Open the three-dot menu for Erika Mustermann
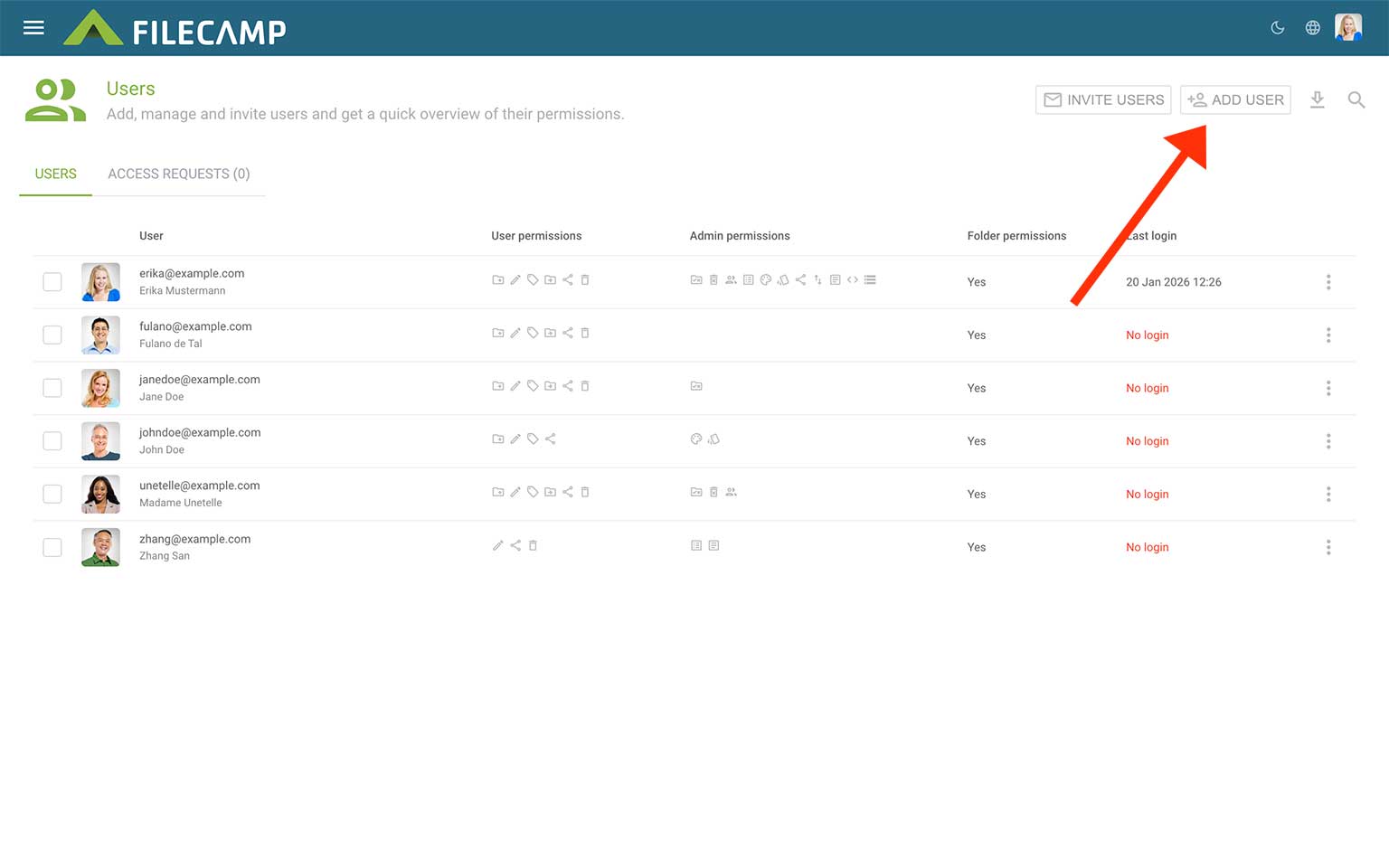This screenshot has width=1389, height=868. (x=1328, y=282)
